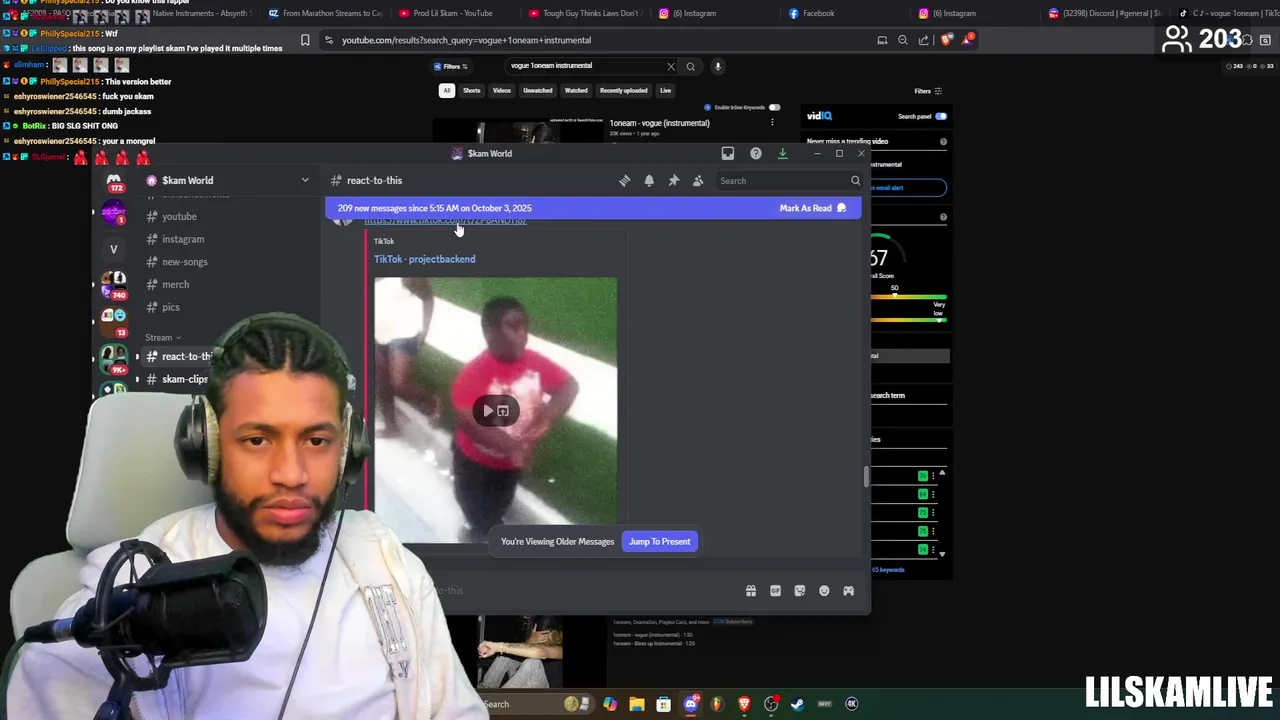
Task: Open OBS Studio from taskbar
Action: click(x=771, y=704)
